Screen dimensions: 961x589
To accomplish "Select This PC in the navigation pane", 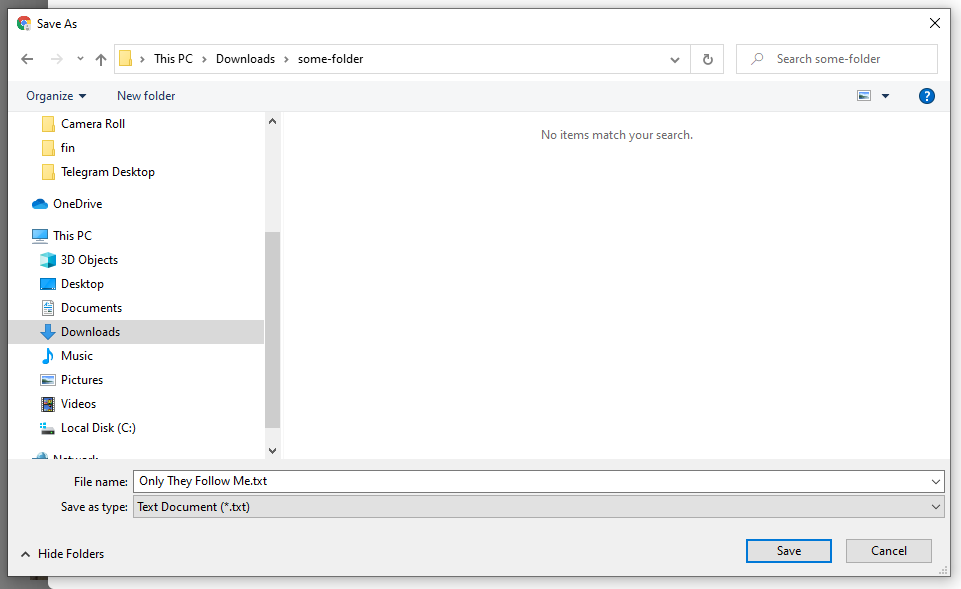I will (72, 235).
